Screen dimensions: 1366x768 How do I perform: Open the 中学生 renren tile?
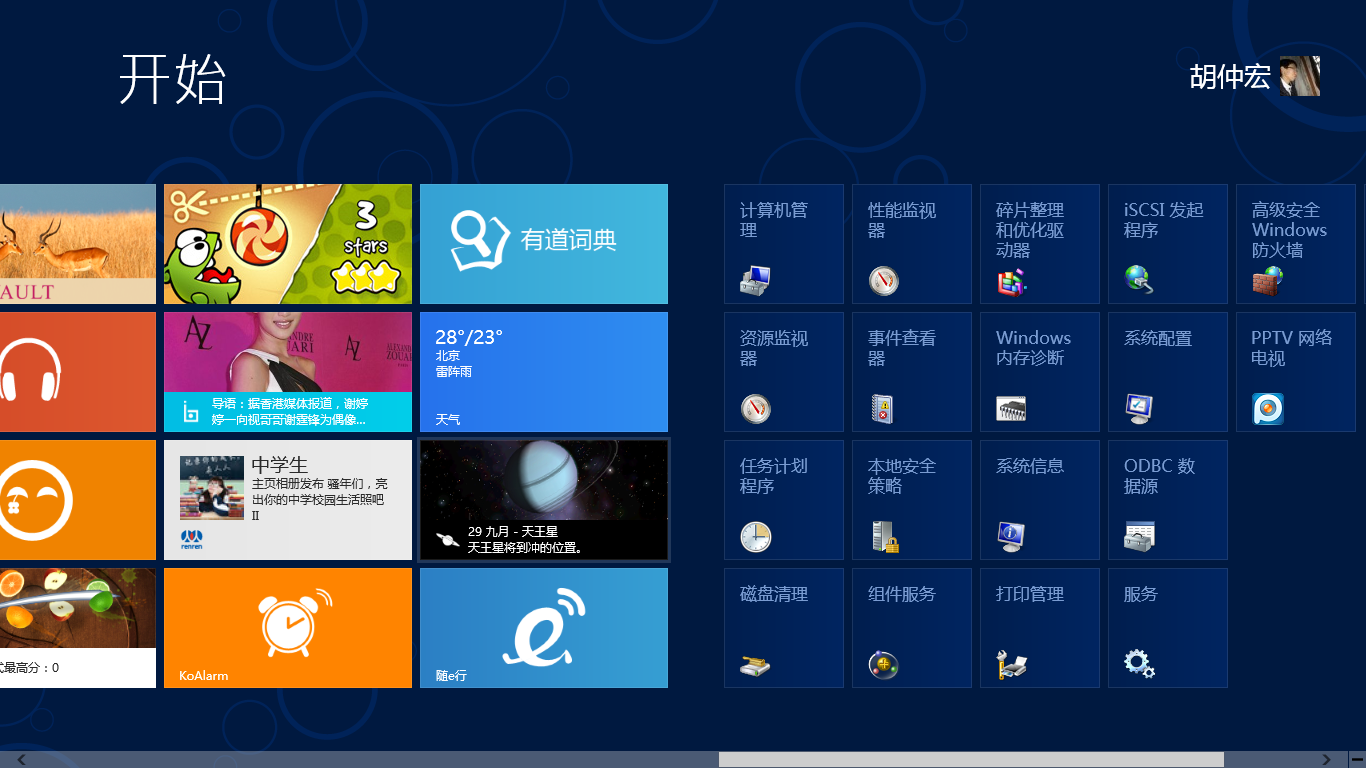pos(288,500)
